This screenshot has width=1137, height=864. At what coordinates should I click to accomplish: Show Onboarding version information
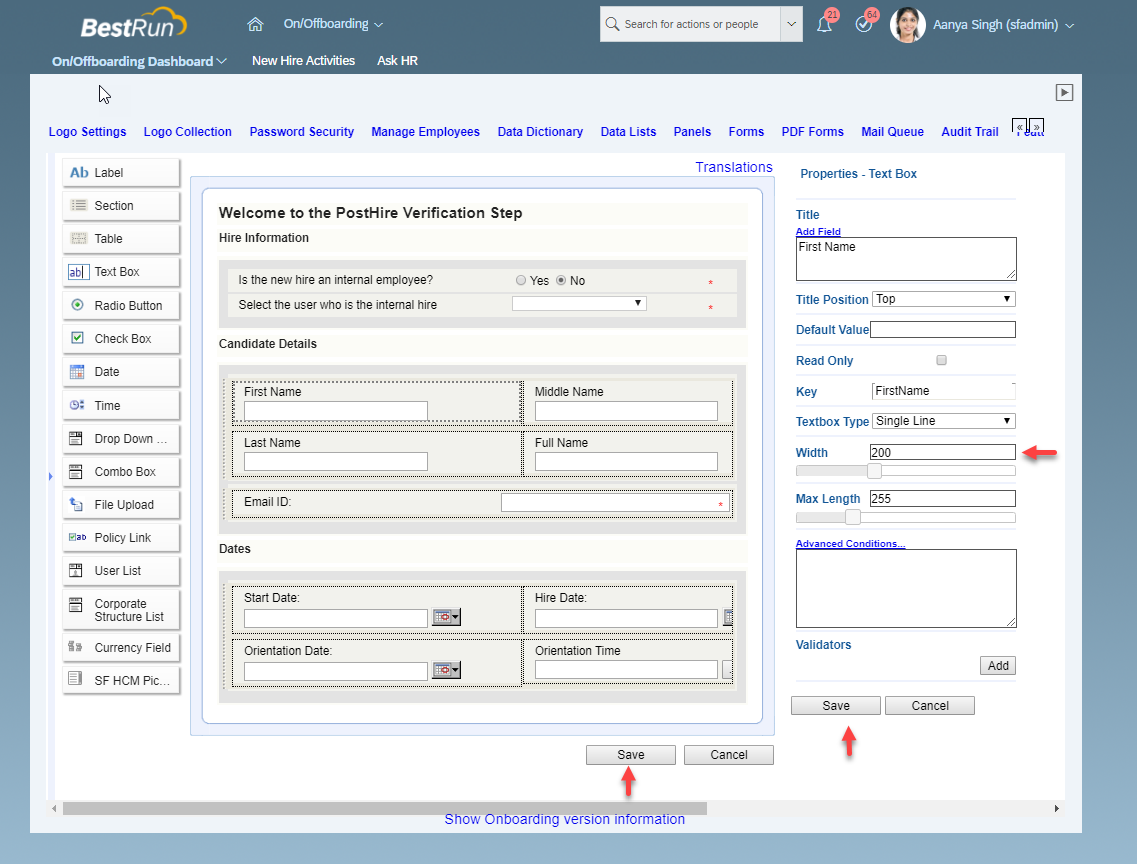[x=564, y=819]
